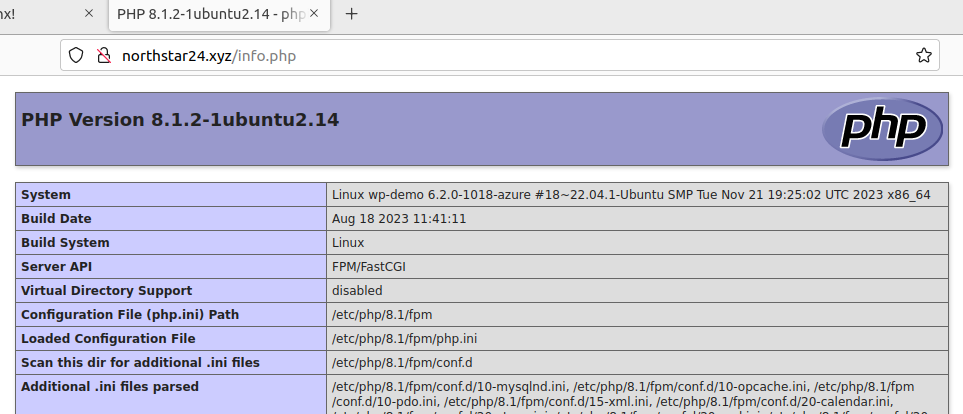Viewport: 963px width, 414px height.
Task: Click the PHP logo image
Action: coord(882,129)
